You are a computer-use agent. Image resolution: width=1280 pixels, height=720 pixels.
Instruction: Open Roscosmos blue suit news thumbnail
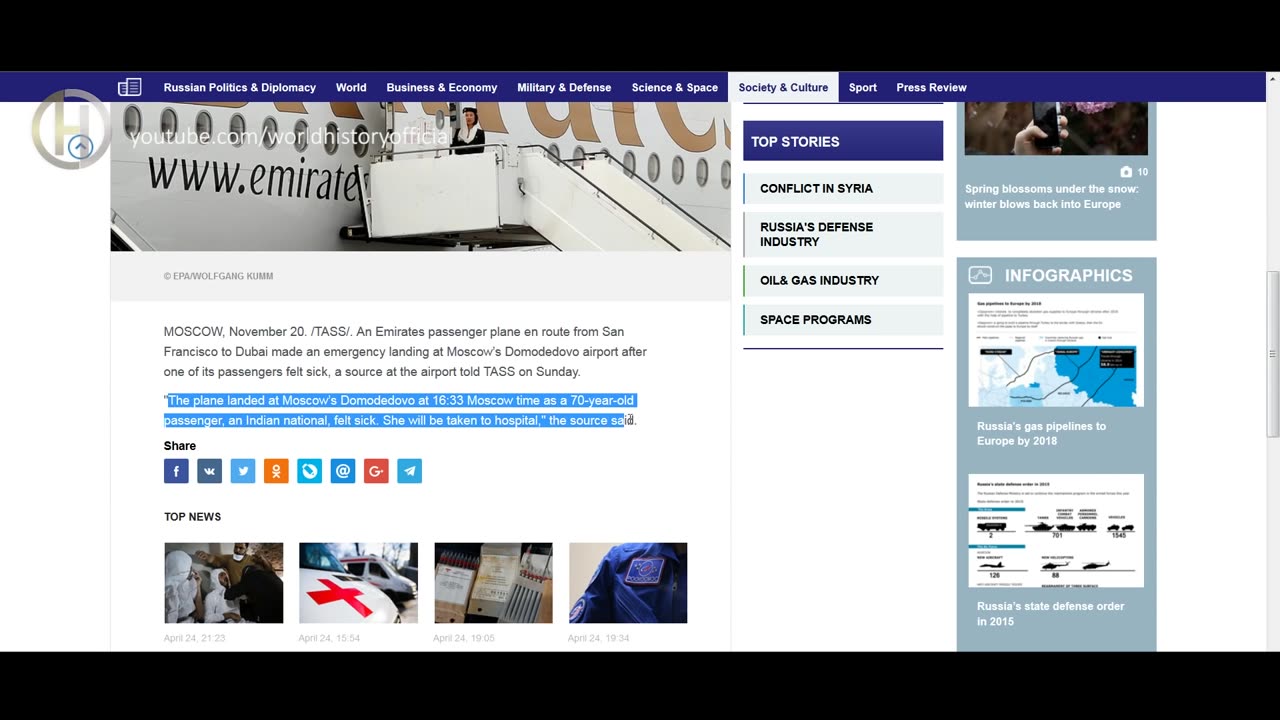[x=628, y=583]
